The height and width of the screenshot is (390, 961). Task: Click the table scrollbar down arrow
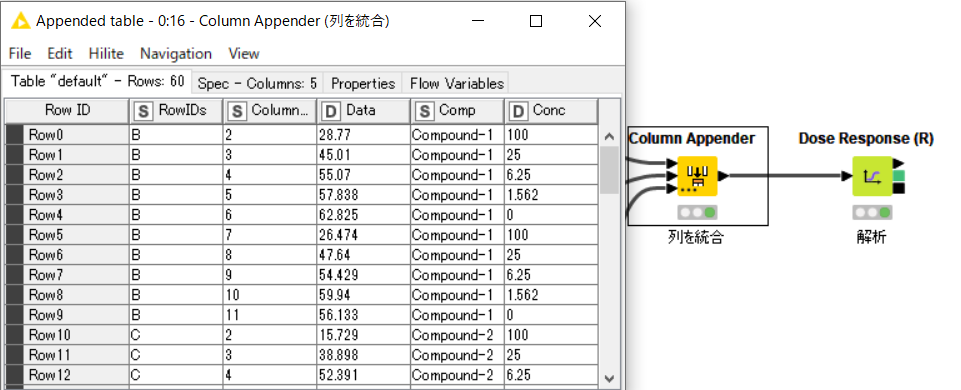point(609,378)
